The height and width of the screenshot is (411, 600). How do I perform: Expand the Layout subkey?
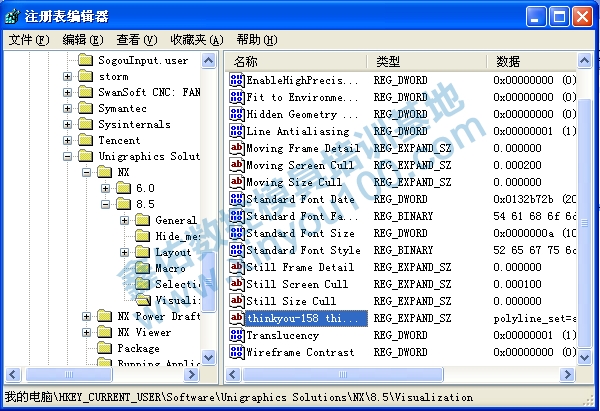pyautogui.click(x=124, y=253)
